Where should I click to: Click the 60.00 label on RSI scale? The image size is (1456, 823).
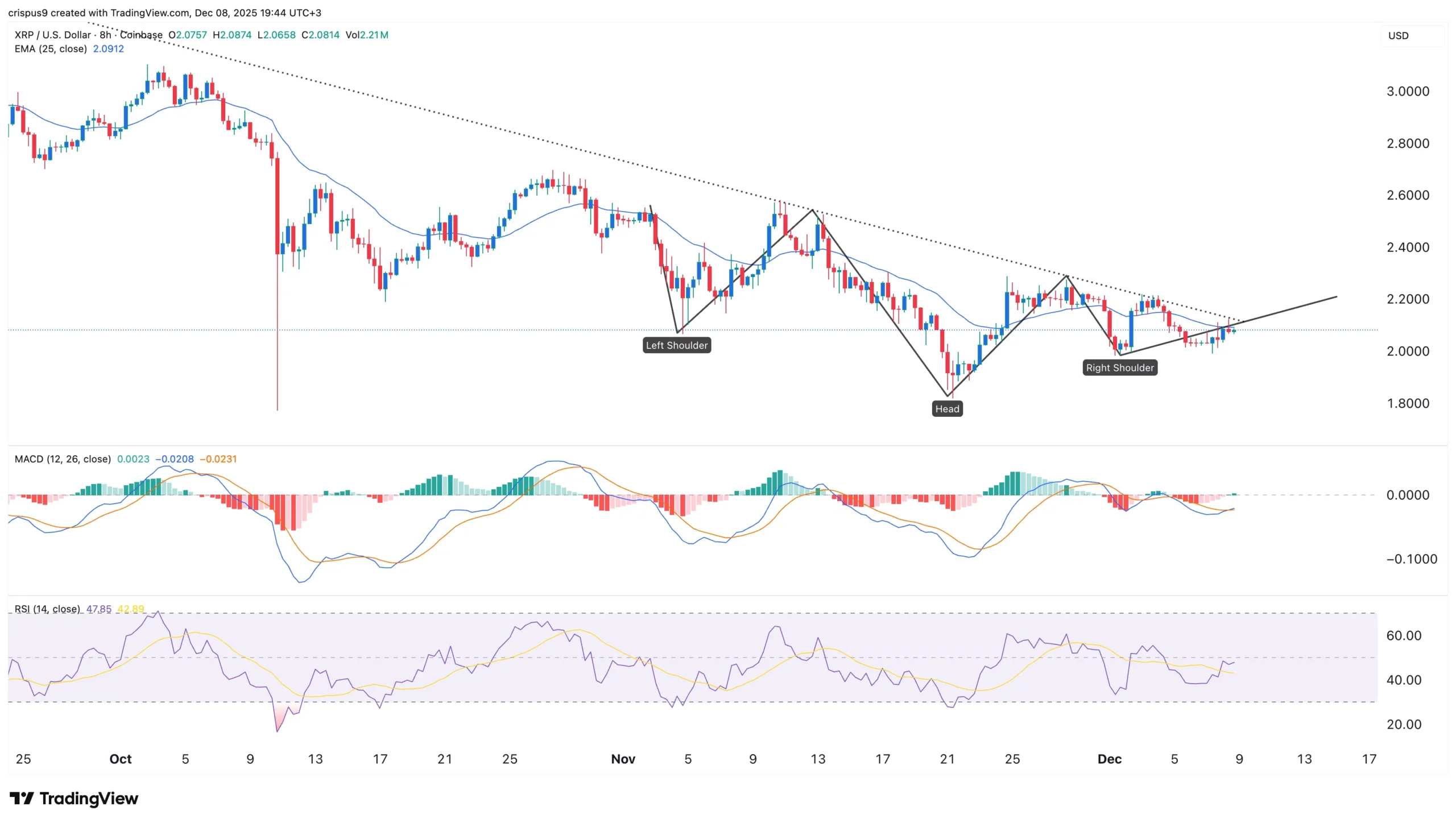tap(1403, 636)
